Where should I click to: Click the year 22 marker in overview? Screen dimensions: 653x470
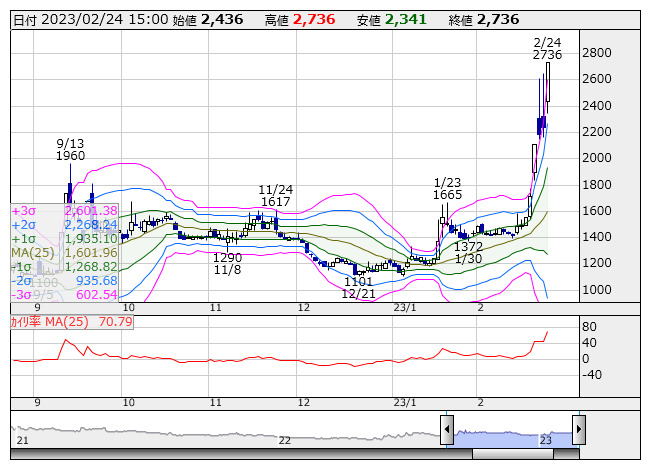[284, 440]
